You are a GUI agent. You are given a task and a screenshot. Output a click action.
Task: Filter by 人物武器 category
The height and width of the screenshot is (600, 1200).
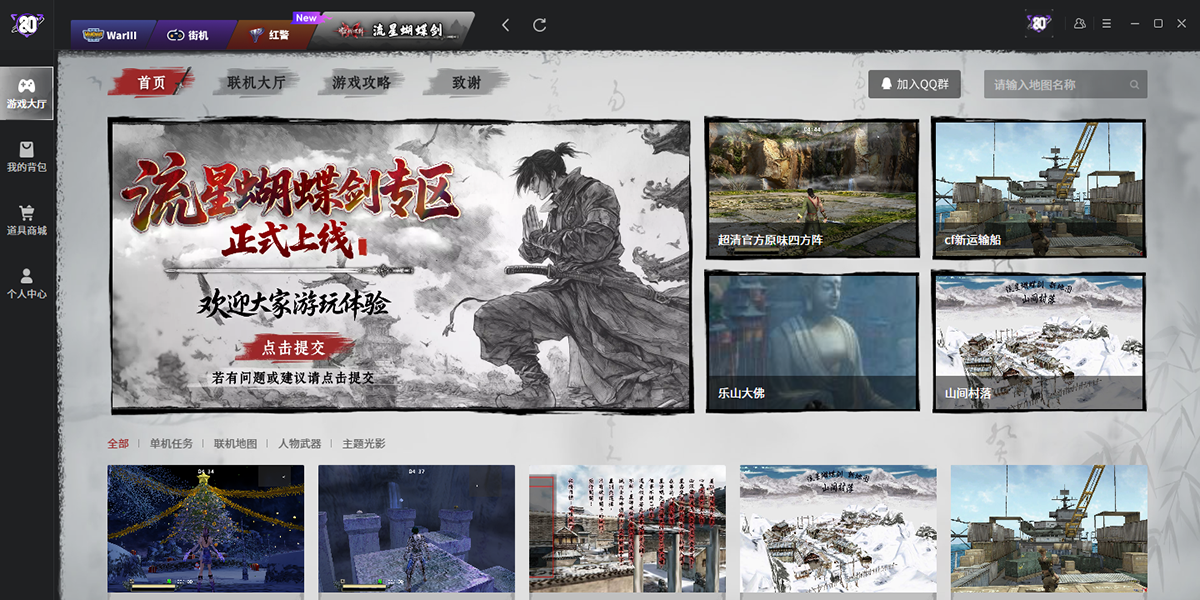click(x=299, y=444)
